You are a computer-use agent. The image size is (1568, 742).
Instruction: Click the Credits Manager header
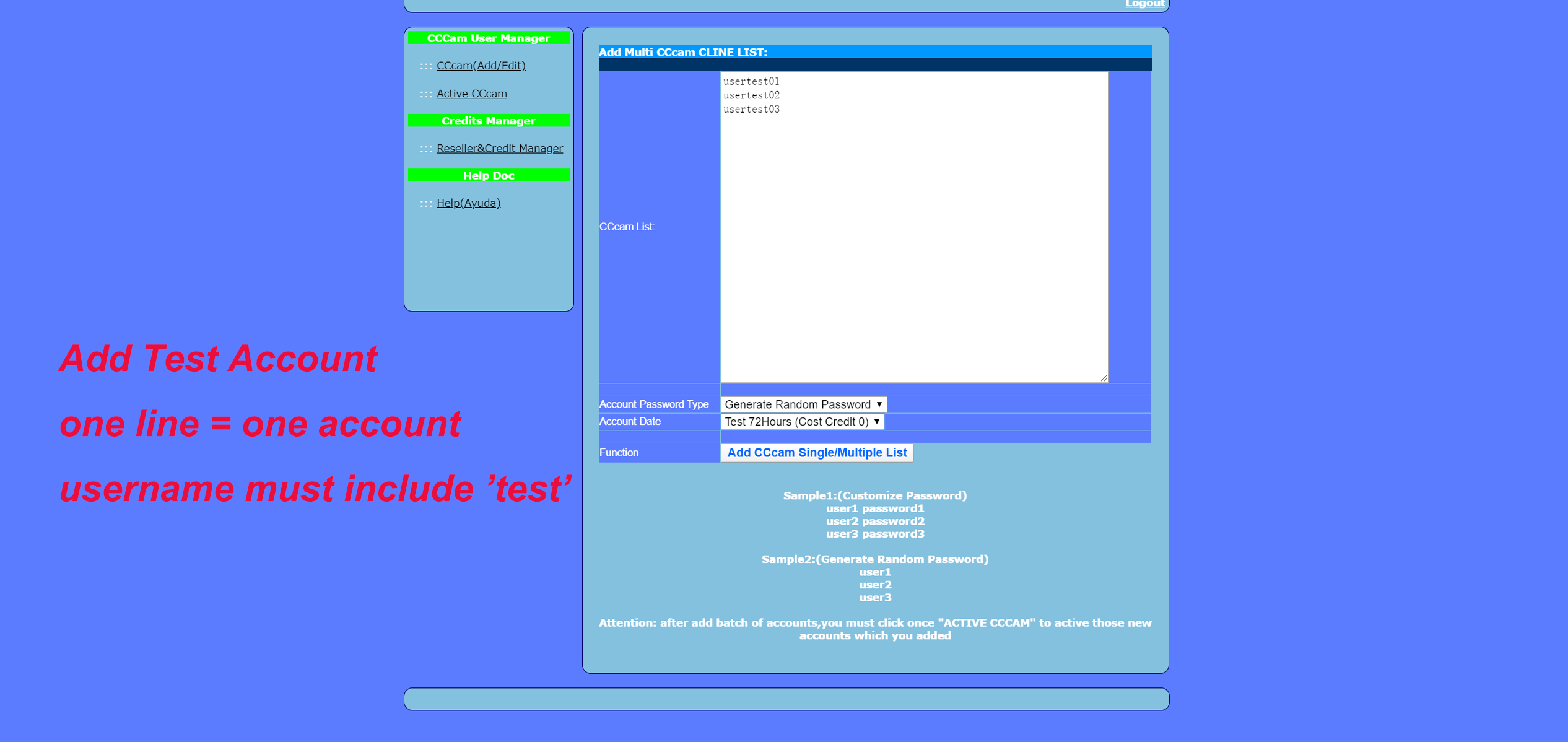(x=488, y=121)
